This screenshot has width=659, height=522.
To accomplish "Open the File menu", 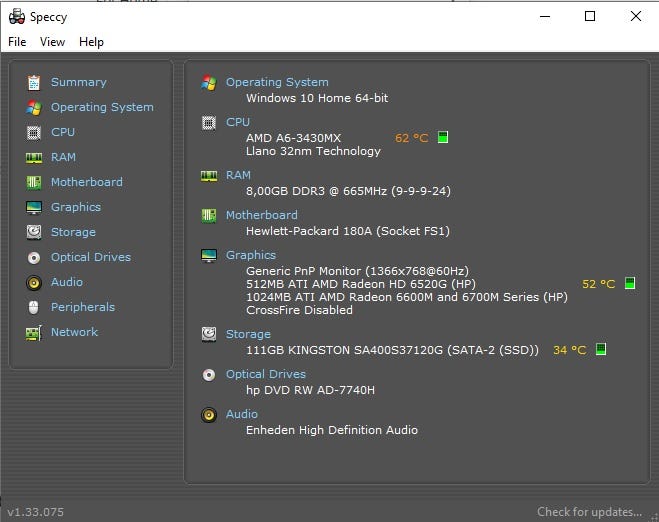I will coord(17,42).
